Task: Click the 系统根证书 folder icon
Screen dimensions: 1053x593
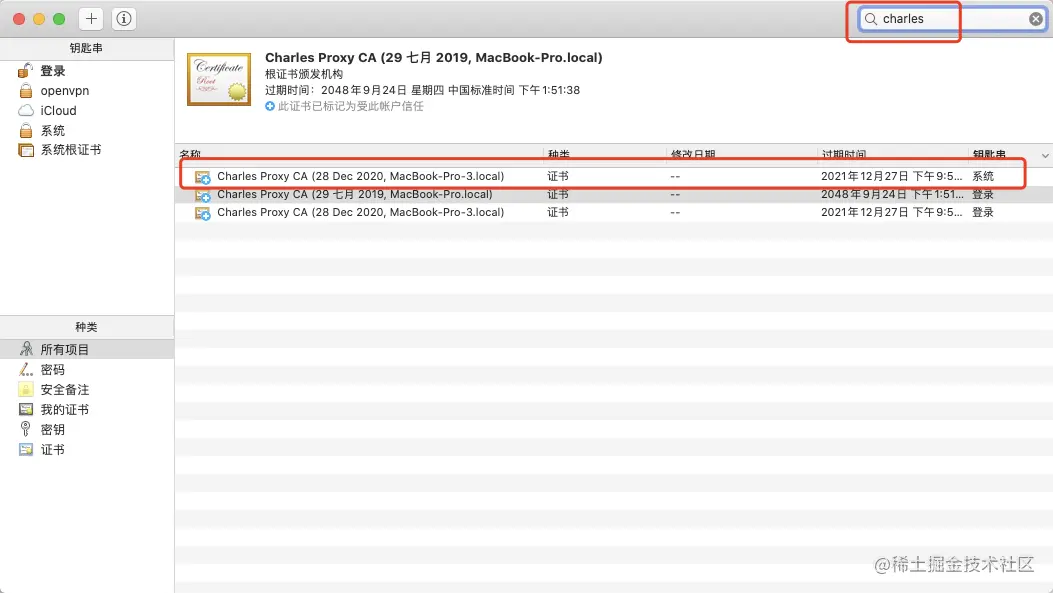Action: [x=26, y=150]
